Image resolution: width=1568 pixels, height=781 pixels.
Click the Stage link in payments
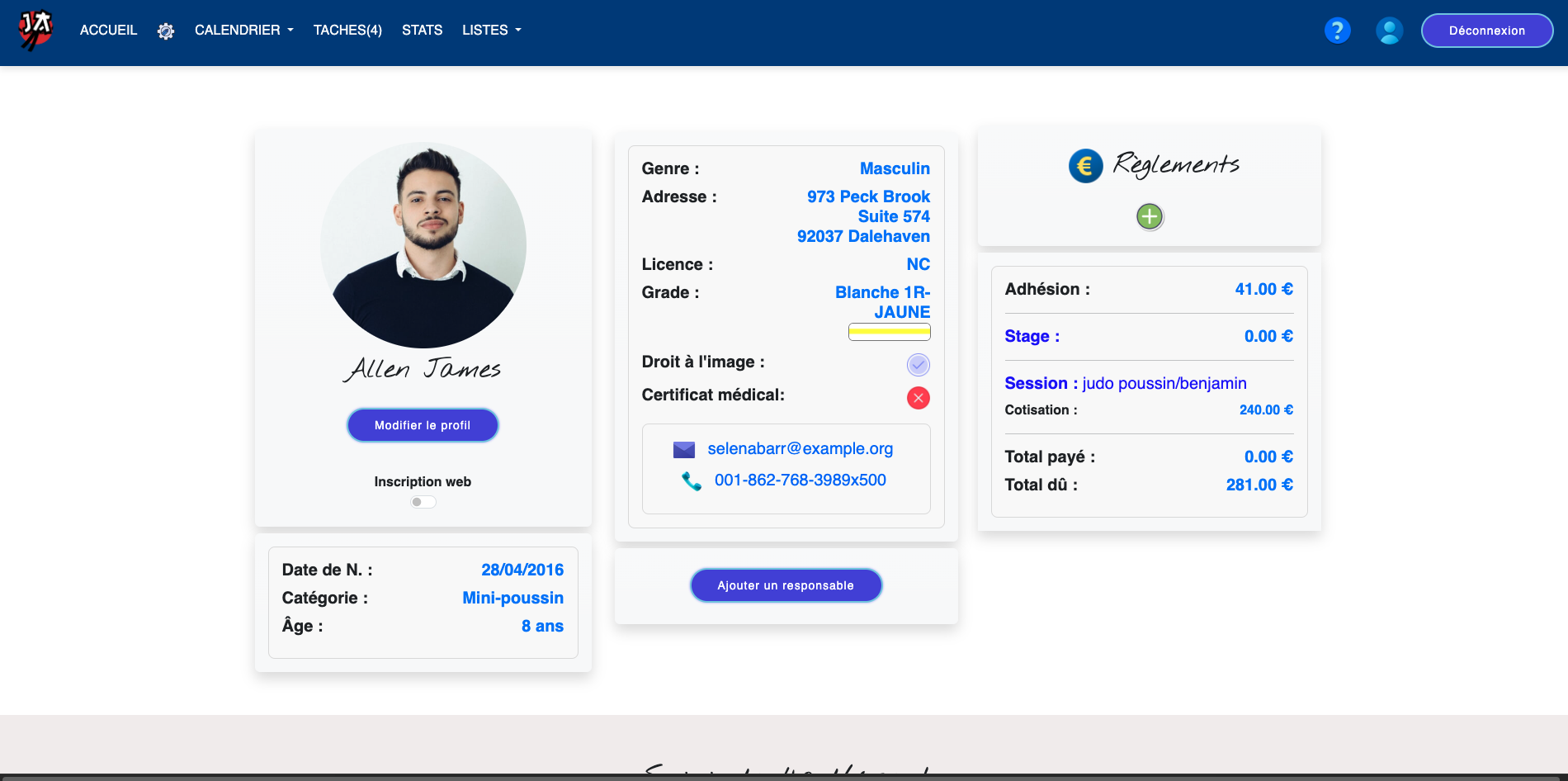coord(1032,336)
